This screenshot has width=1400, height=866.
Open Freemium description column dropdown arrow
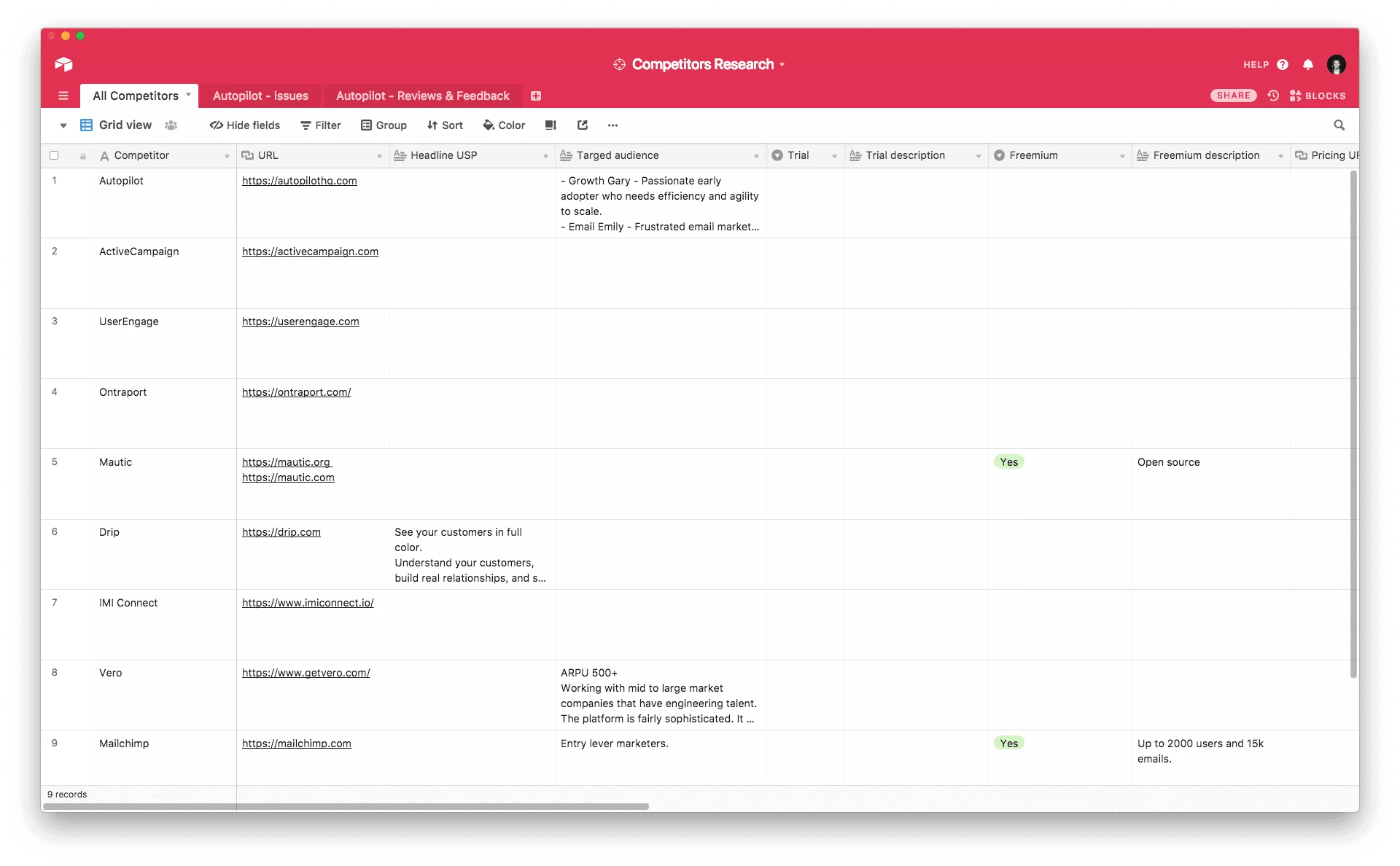(1280, 156)
